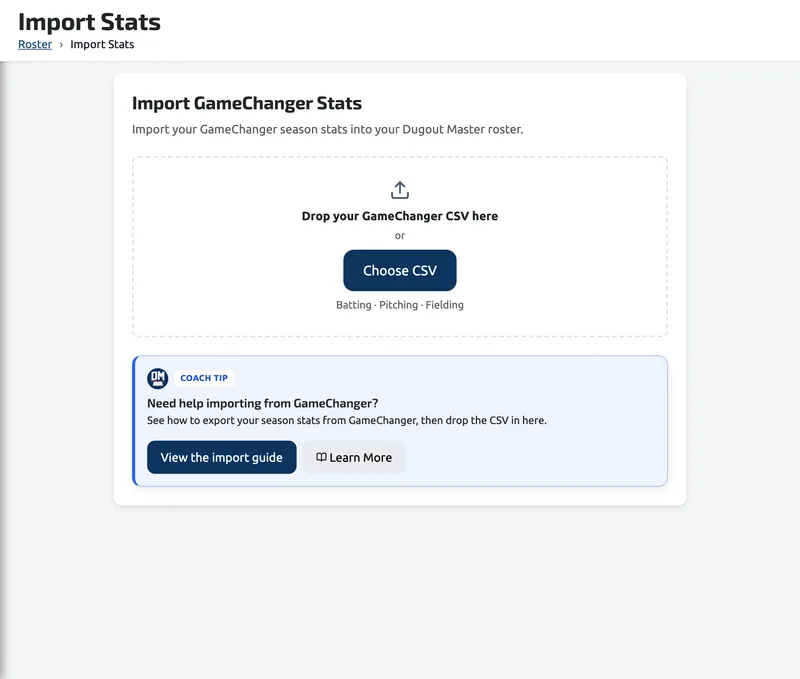Click the "See how to export" tip description
This screenshot has height=679, width=800.
(x=347, y=420)
